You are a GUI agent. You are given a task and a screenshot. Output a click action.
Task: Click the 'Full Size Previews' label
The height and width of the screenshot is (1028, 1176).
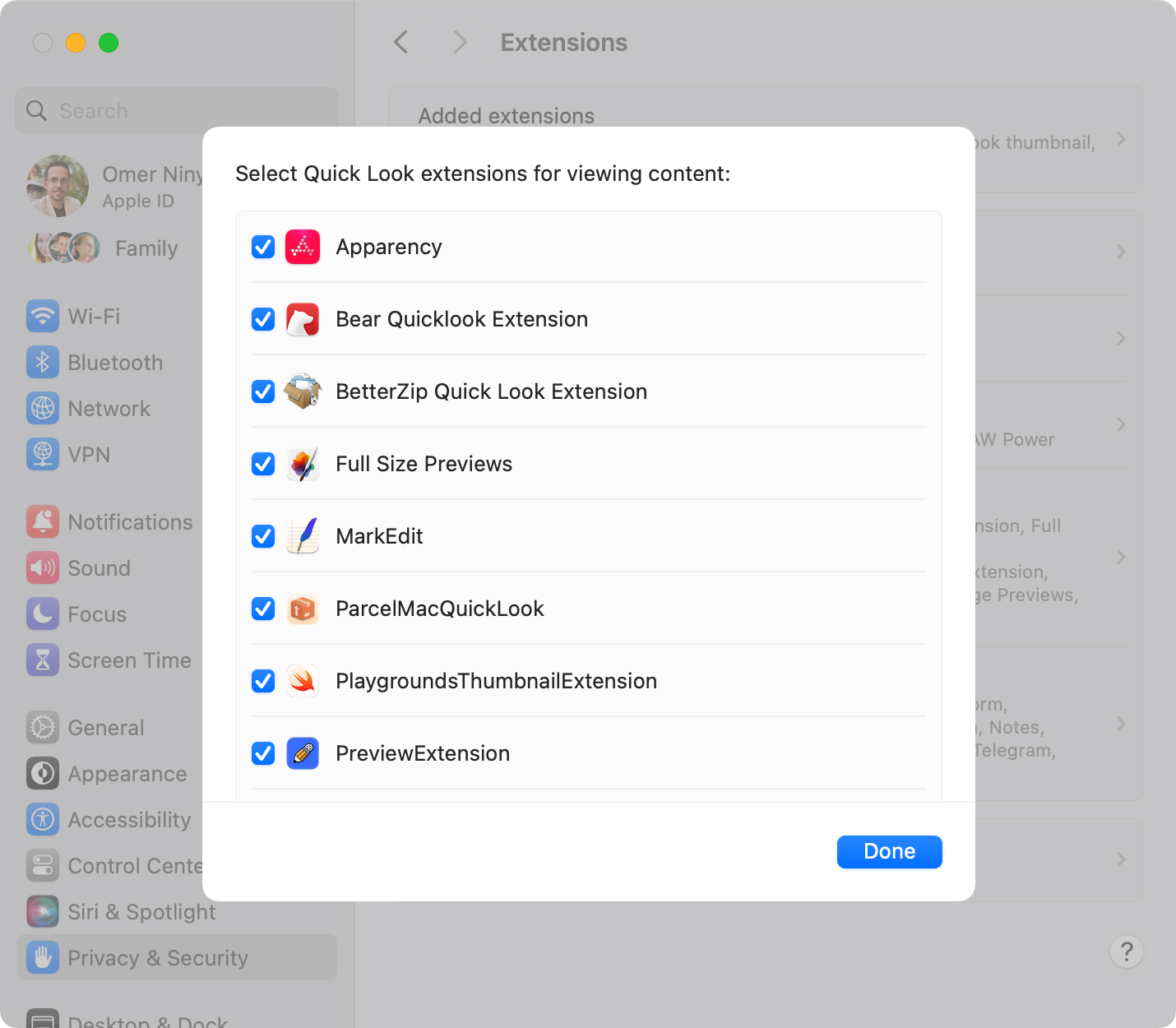click(x=424, y=464)
